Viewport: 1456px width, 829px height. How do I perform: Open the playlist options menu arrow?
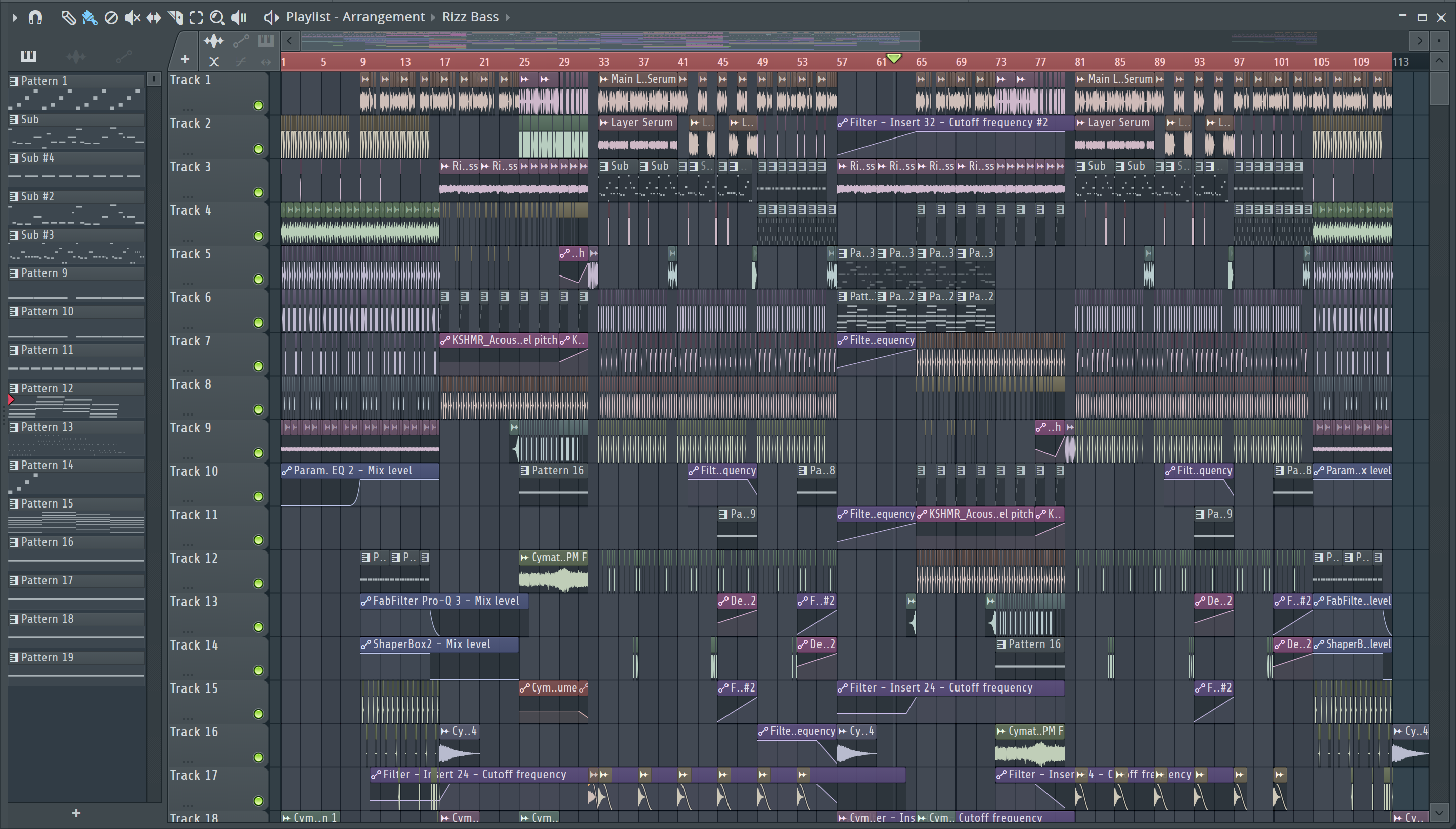[x=14, y=17]
